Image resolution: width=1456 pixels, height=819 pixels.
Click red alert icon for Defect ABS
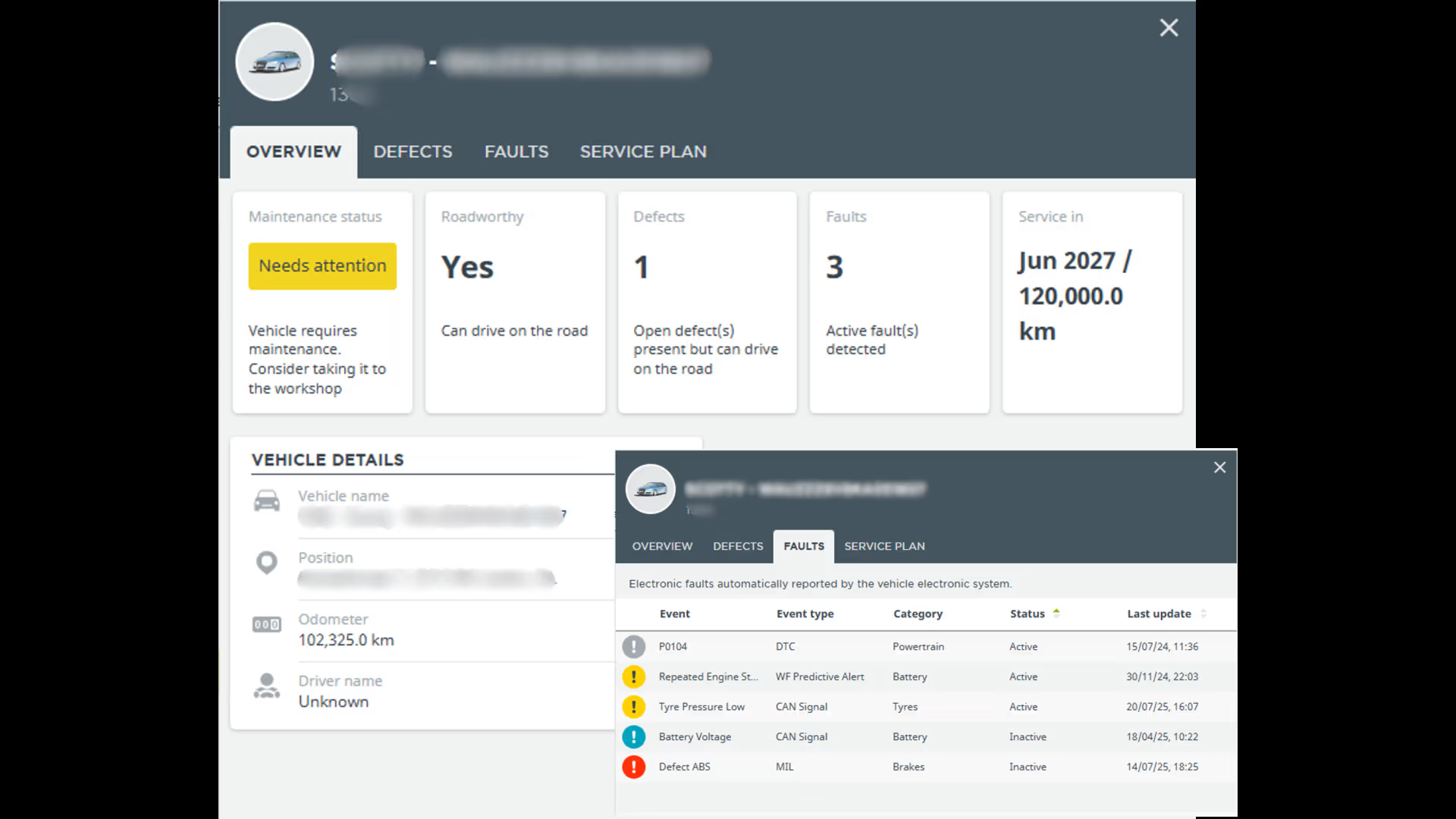tap(634, 767)
